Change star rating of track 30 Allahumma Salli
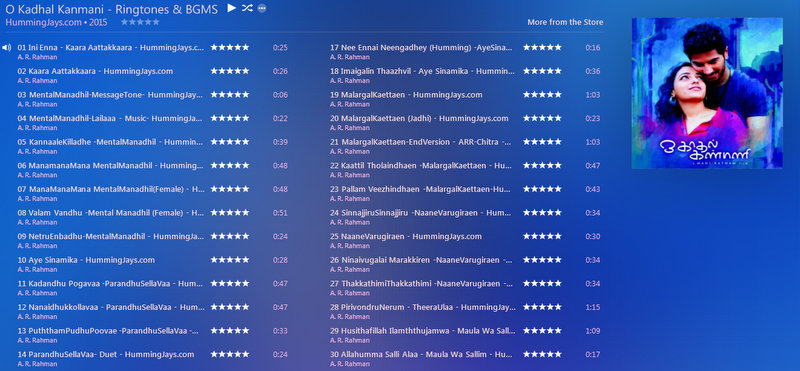Screen dimensions: 800x371 pyautogui.click(x=542, y=354)
